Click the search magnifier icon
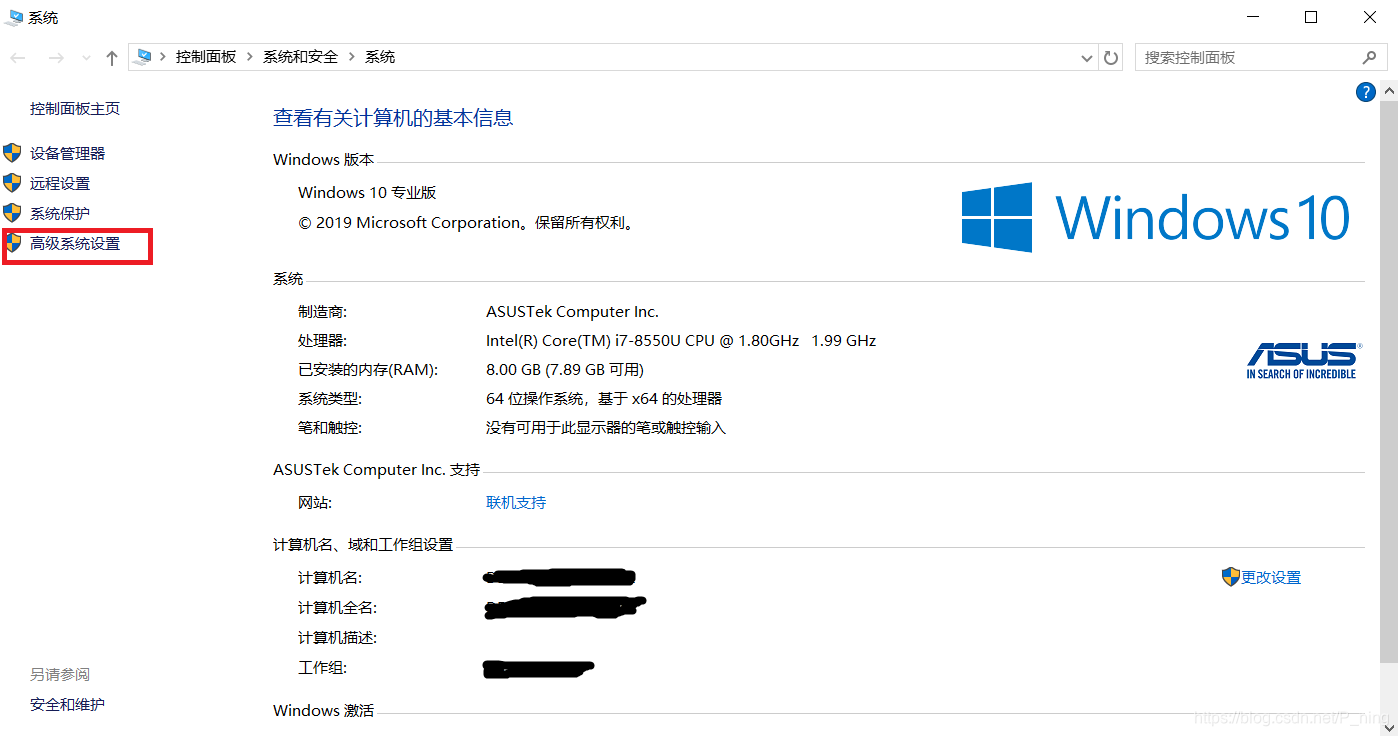This screenshot has width=1398, height=736. [x=1370, y=57]
